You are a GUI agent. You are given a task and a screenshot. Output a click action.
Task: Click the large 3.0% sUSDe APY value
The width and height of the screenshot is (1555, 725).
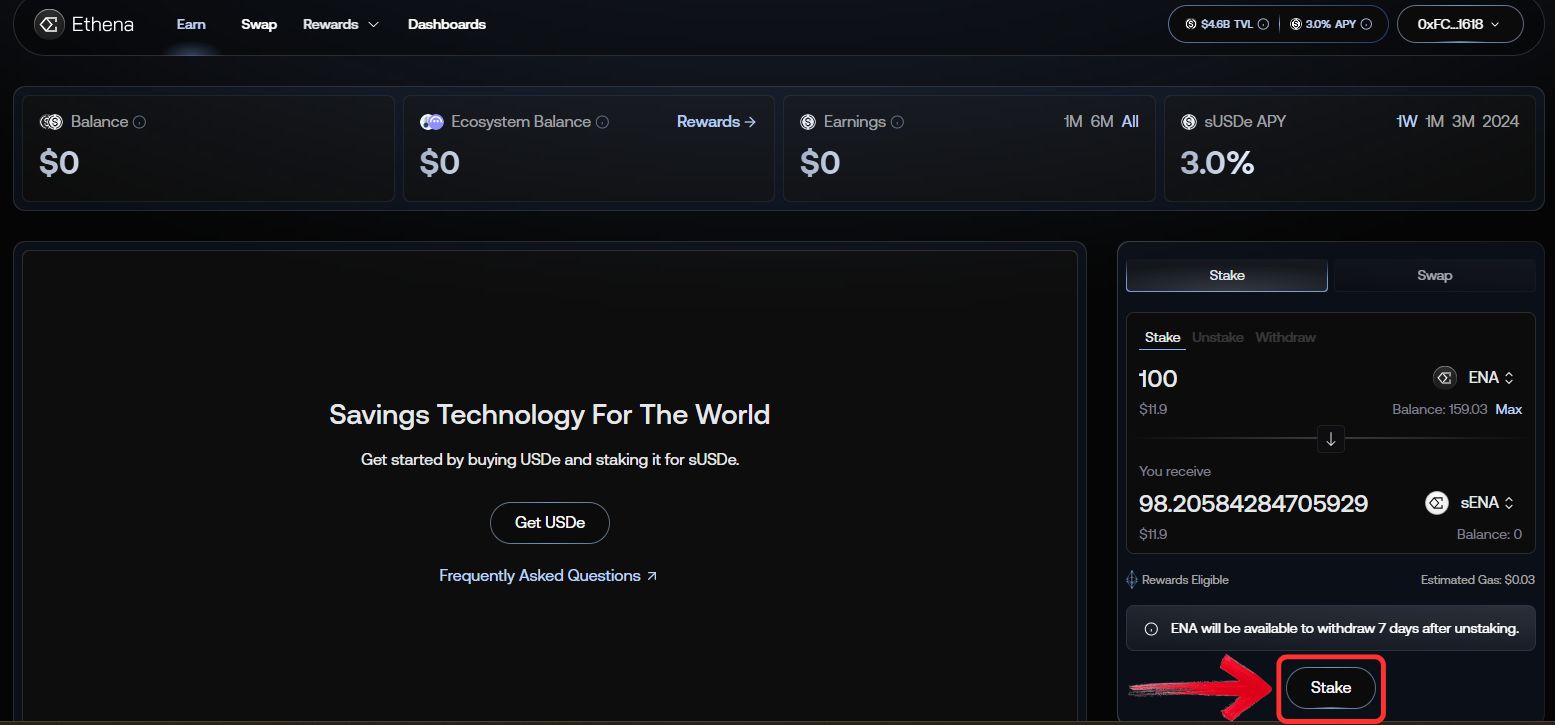coord(1217,163)
